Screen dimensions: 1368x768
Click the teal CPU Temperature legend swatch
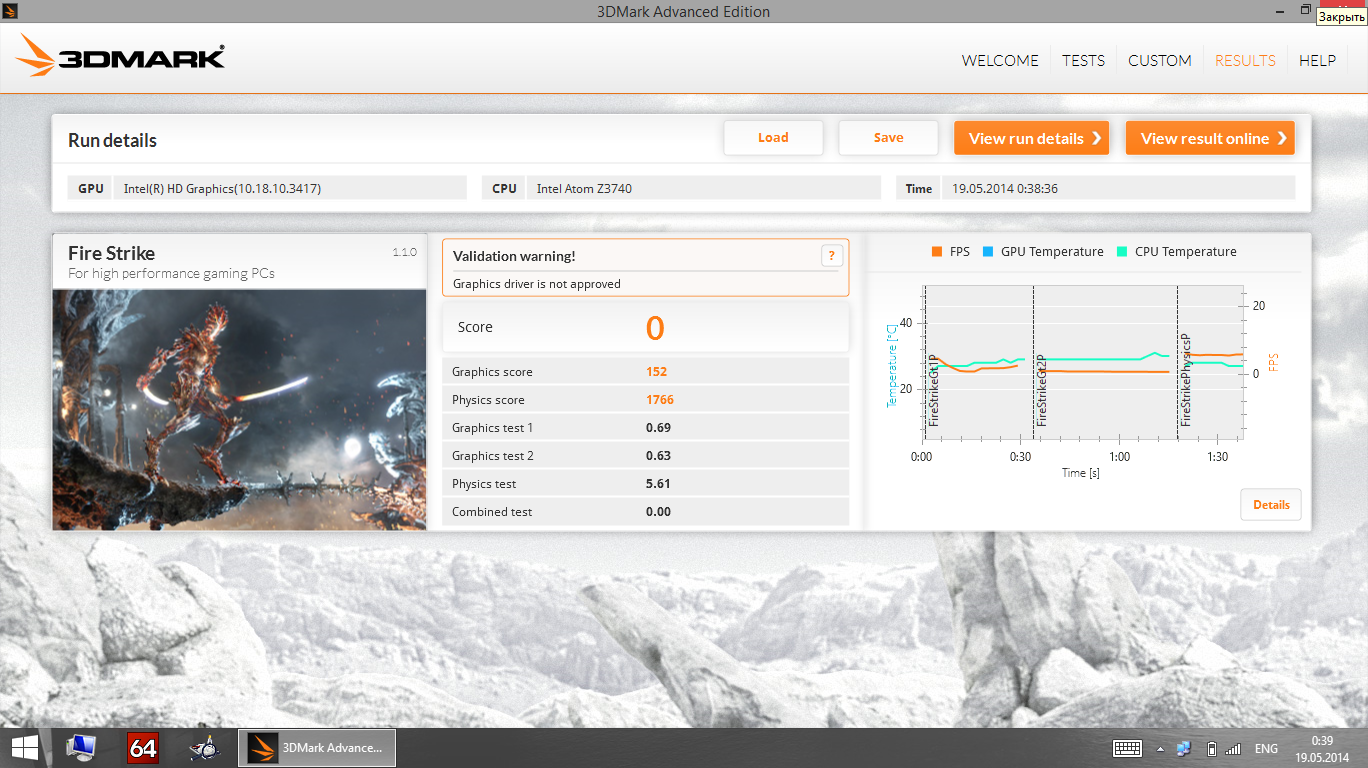pos(1122,252)
